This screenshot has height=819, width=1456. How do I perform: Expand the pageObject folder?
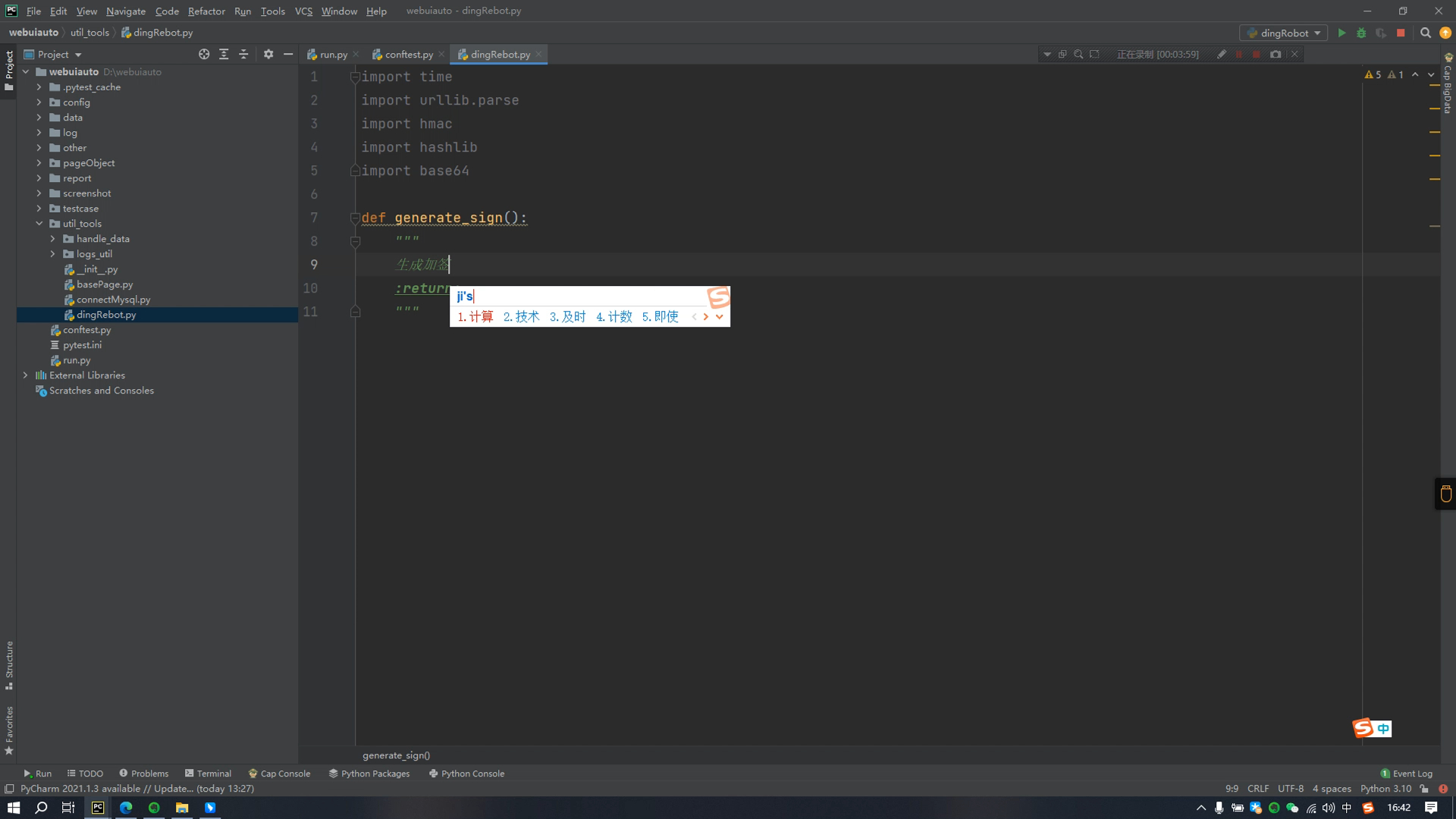pos(39,163)
